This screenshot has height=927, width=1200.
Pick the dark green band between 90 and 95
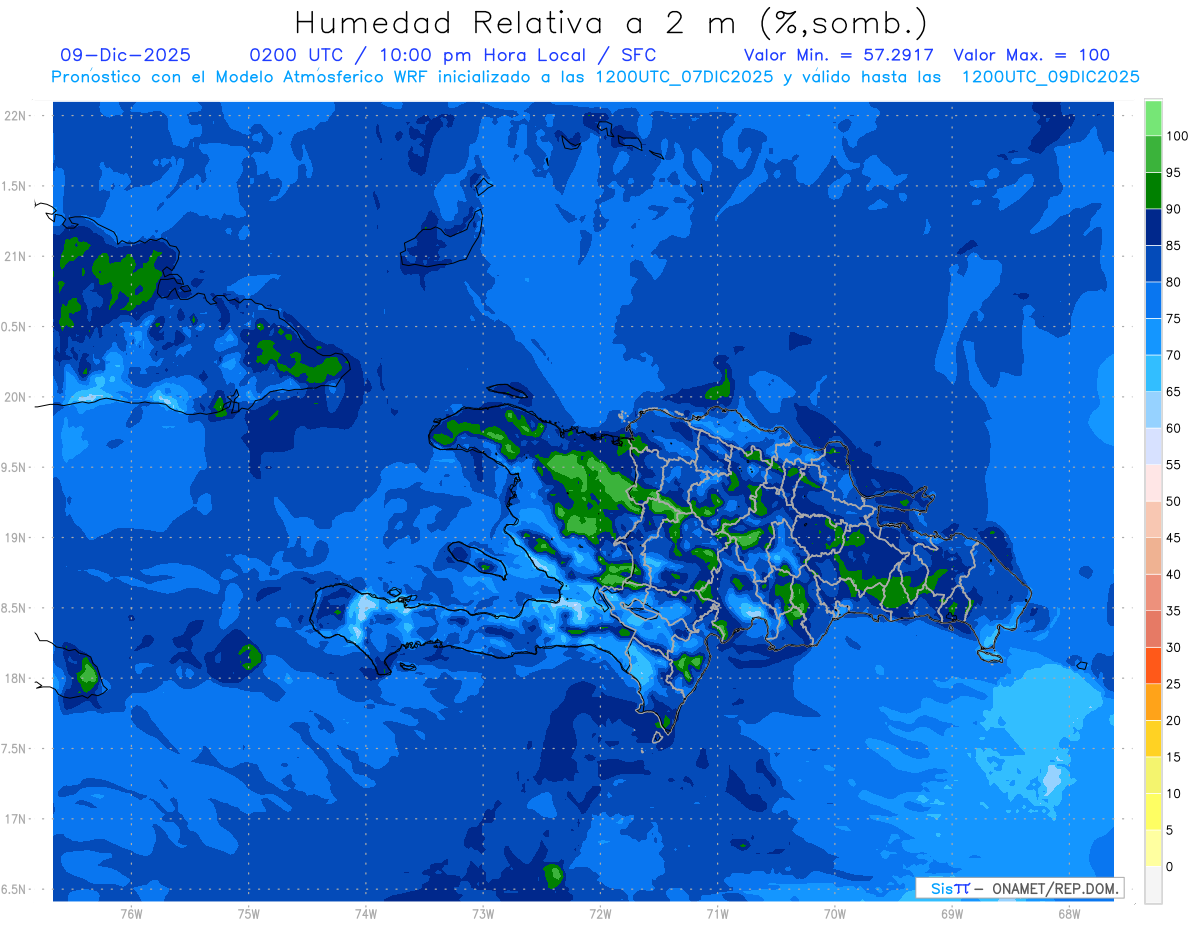[x=1153, y=191]
